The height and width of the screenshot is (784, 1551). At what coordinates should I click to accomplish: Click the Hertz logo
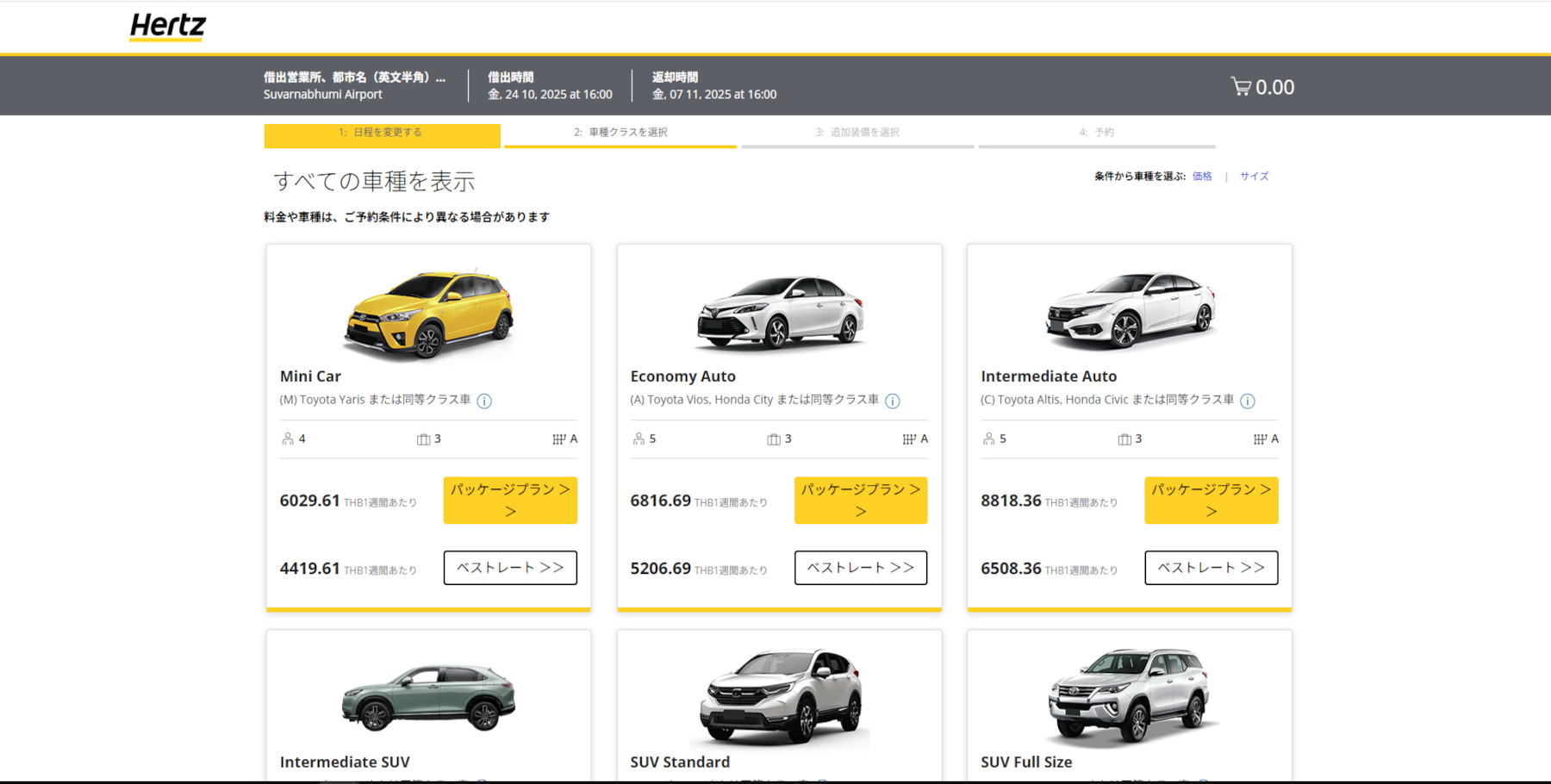166,26
